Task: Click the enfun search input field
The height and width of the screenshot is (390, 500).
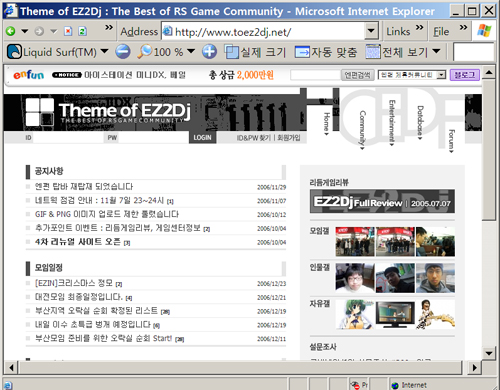Action: (x=315, y=75)
